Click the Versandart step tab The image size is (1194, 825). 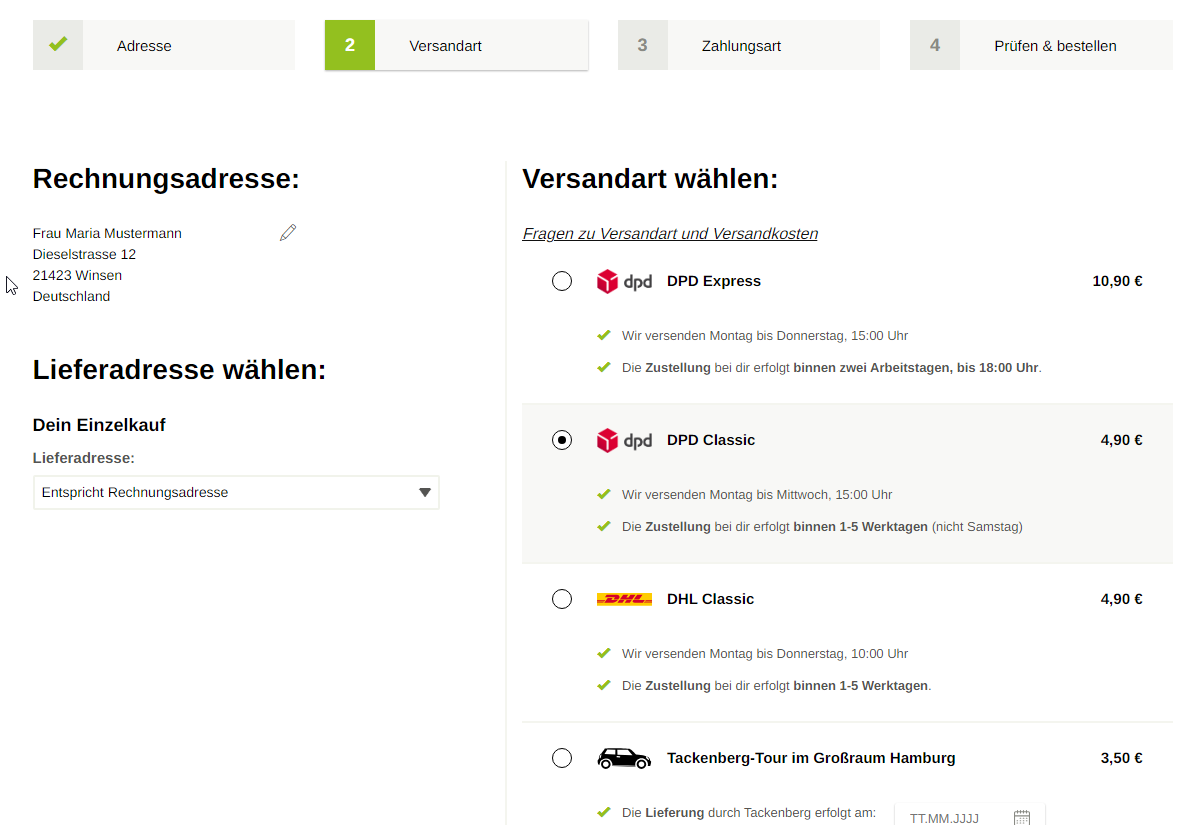coord(456,45)
